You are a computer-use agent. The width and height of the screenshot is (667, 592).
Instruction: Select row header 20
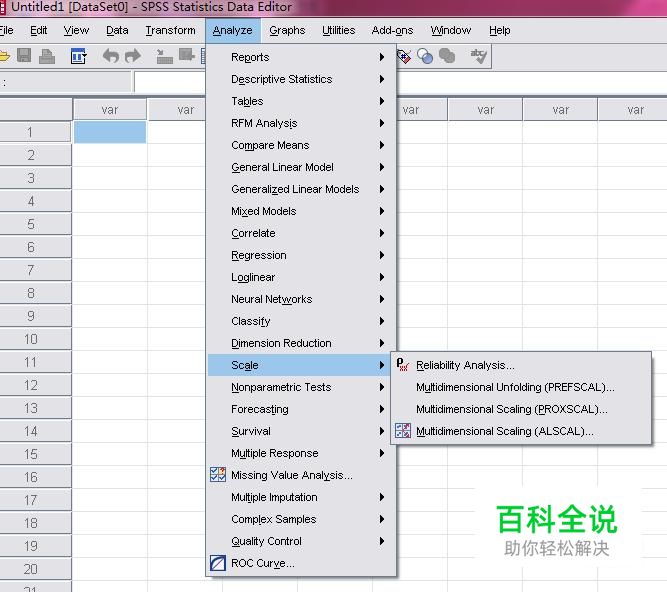point(35,569)
